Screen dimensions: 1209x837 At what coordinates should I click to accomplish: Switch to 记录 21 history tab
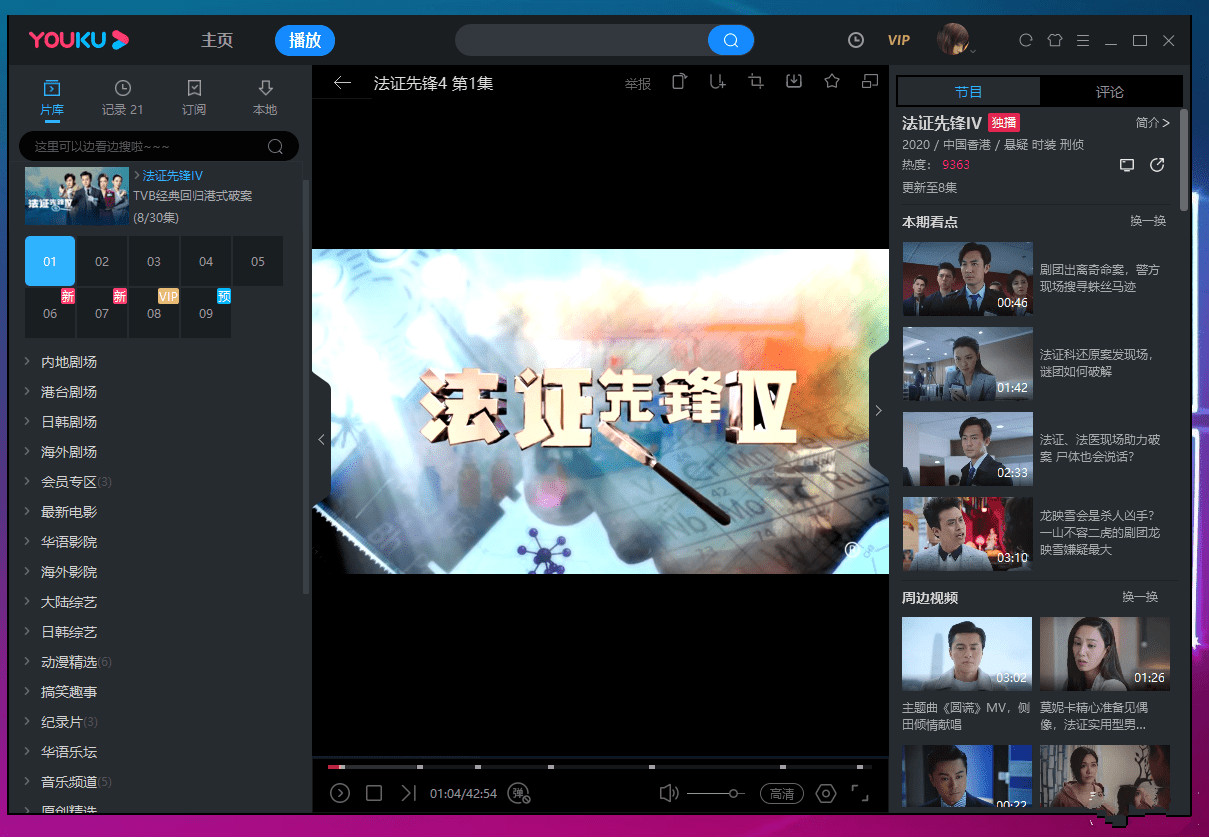point(122,98)
